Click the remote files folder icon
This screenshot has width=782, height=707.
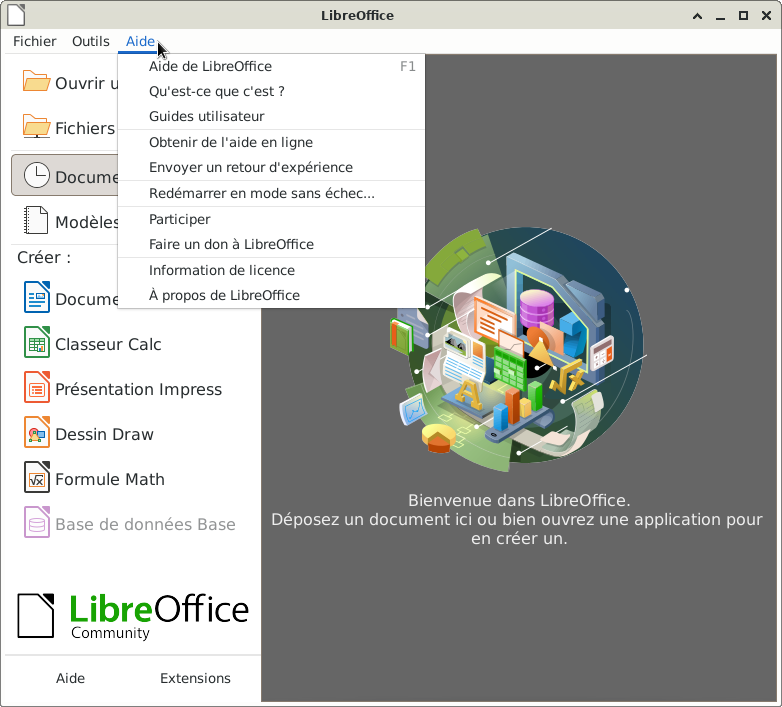tap(36, 126)
